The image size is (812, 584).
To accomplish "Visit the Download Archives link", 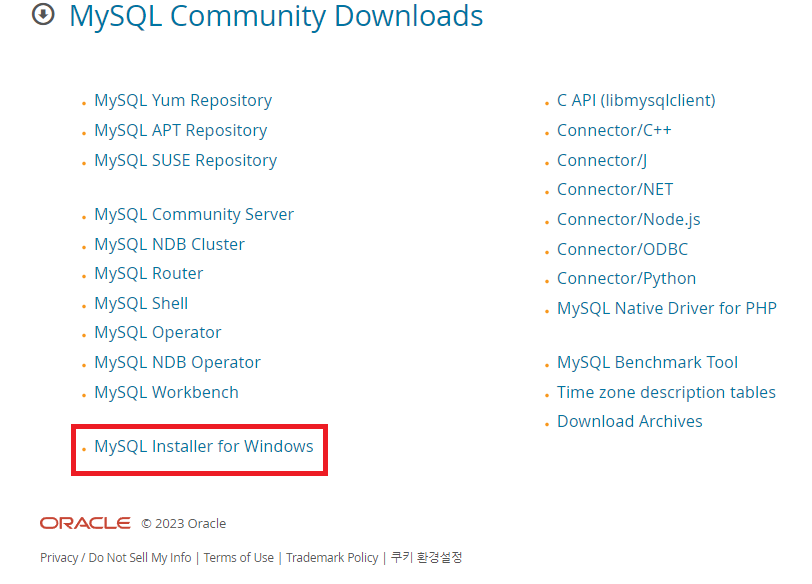I will pyautogui.click(x=629, y=421).
